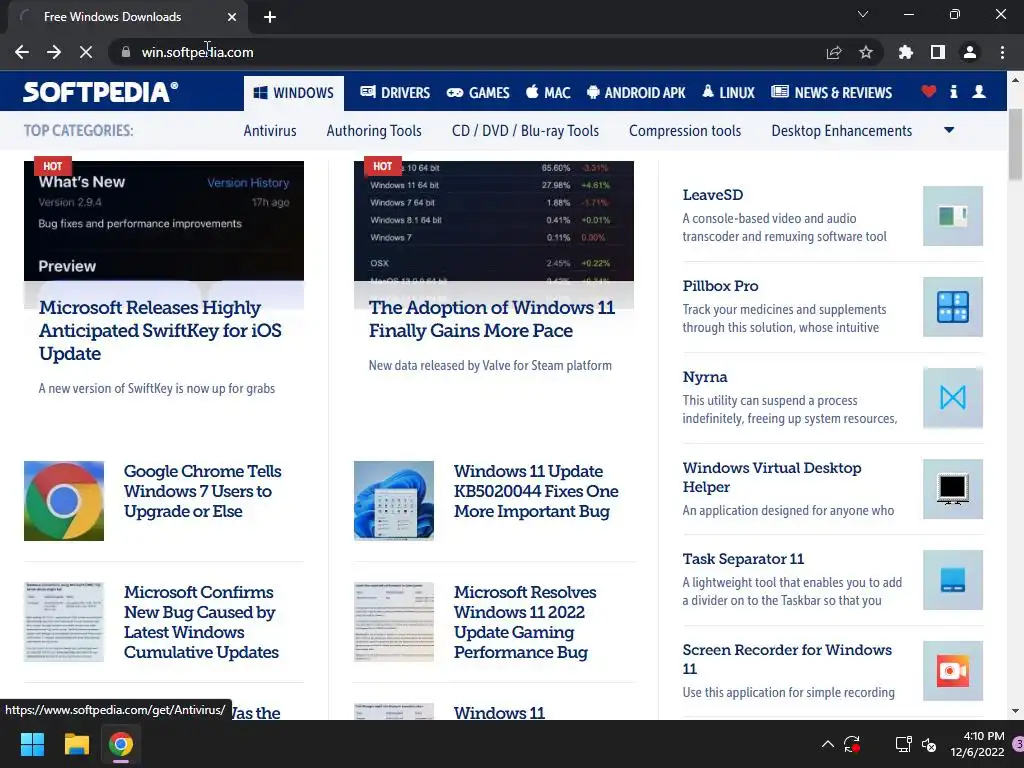The height and width of the screenshot is (768, 1024).
Task: Click Windows Virtual Desktop Helper icon
Action: [x=953, y=489]
